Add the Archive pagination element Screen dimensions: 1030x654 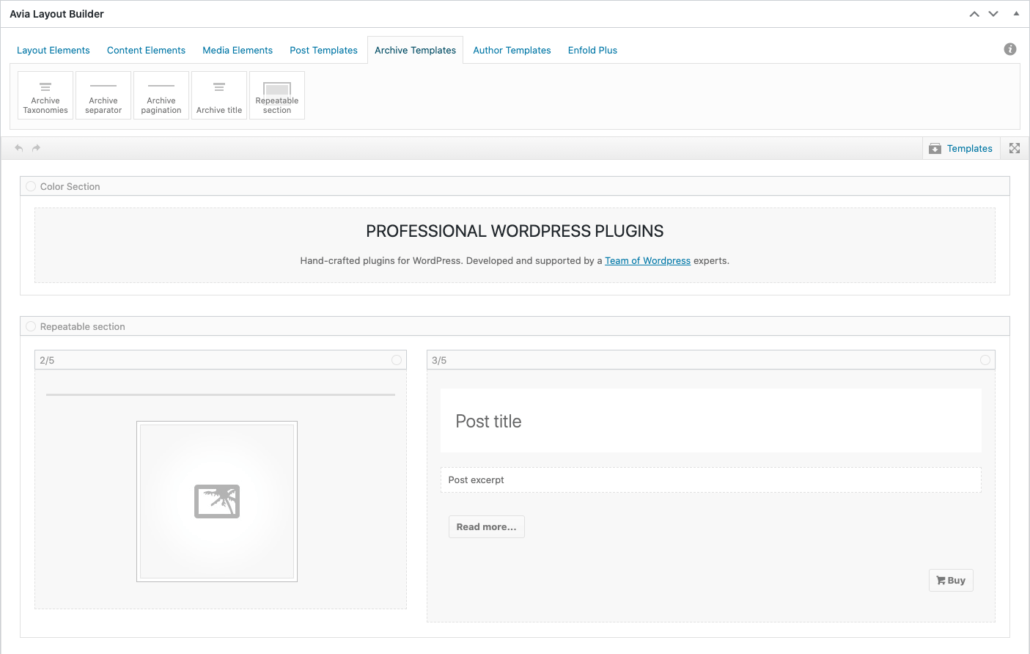[x=161, y=96]
